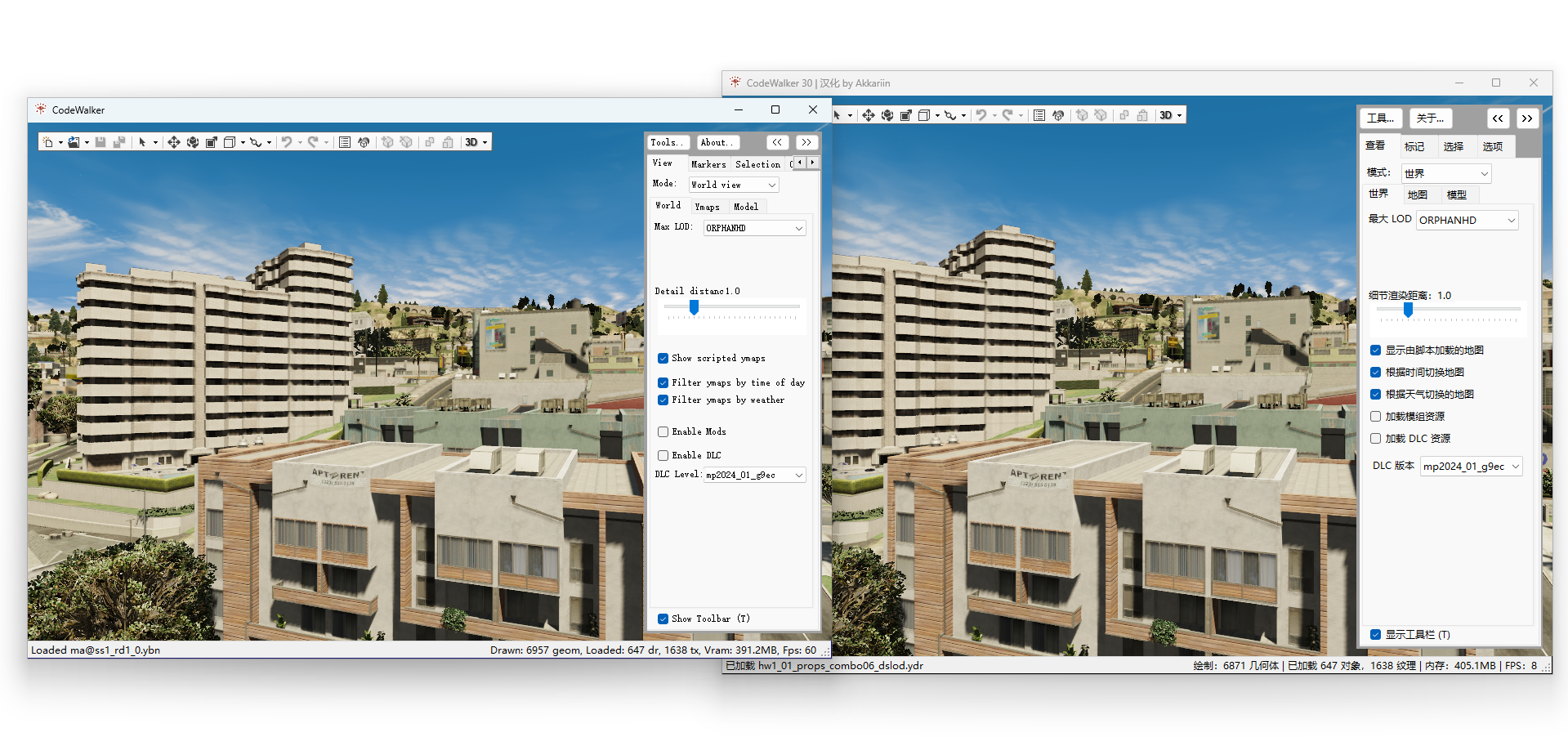Click About... button in left window
This screenshot has width=1568, height=755.
pyautogui.click(x=718, y=142)
